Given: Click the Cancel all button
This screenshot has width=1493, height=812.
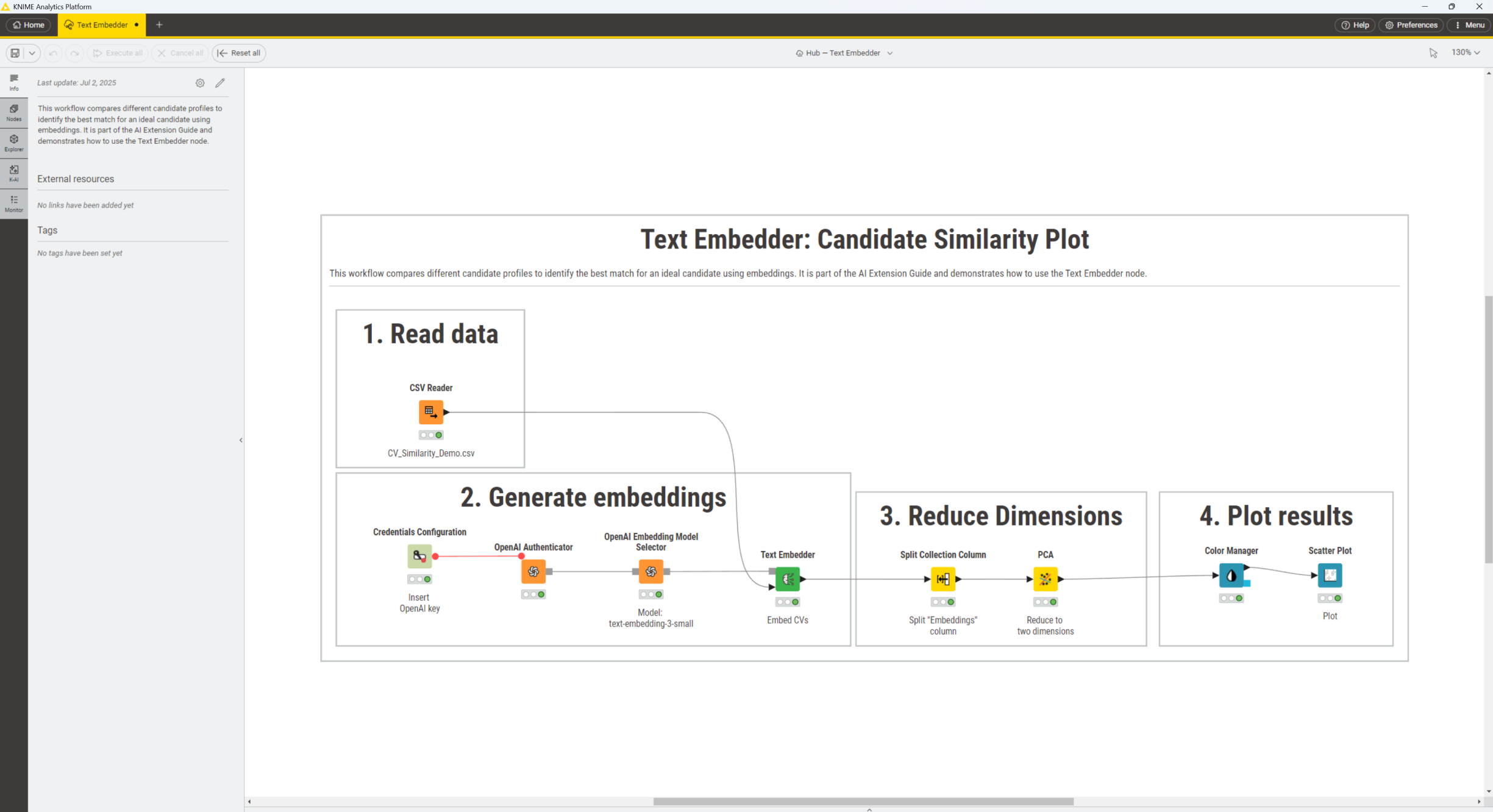Looking at the screenshot, I should [180, 53].
